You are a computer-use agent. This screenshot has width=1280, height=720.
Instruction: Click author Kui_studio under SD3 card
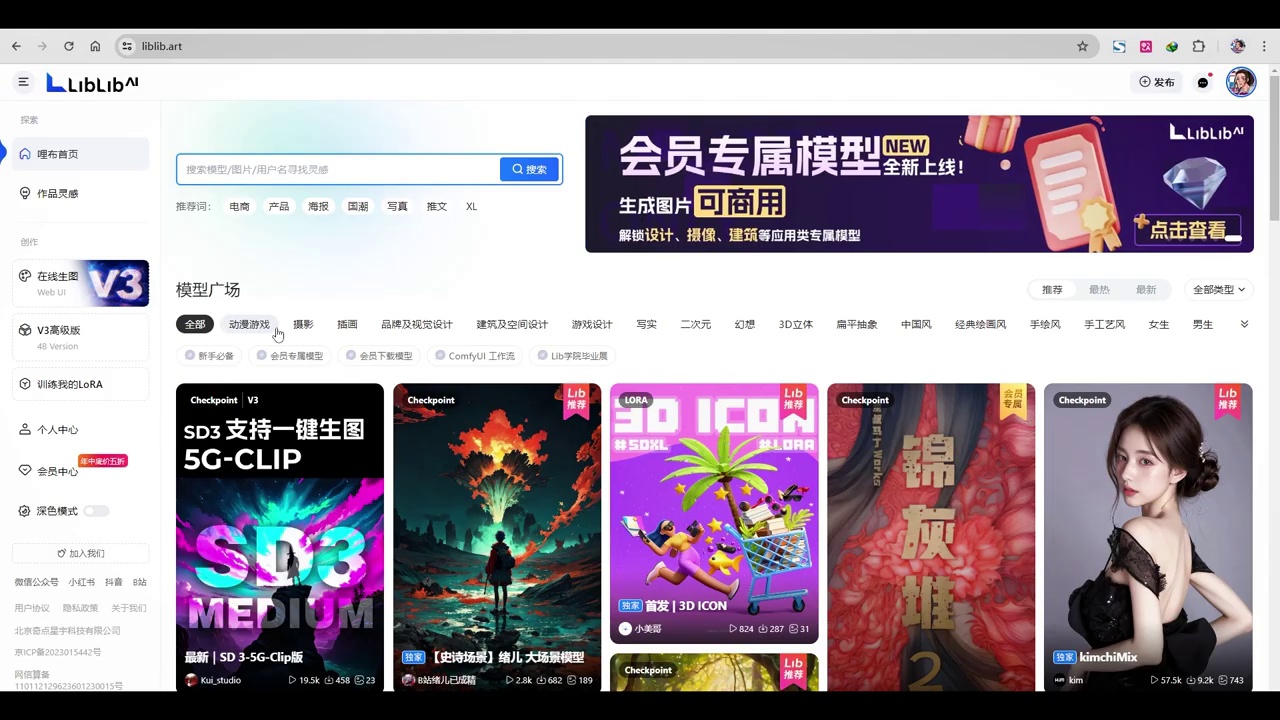(213, 680)
